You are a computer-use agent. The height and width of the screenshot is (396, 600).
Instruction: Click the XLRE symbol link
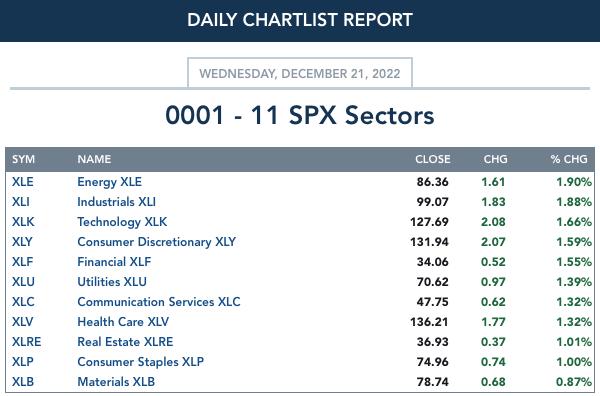[x=26, y=342]
